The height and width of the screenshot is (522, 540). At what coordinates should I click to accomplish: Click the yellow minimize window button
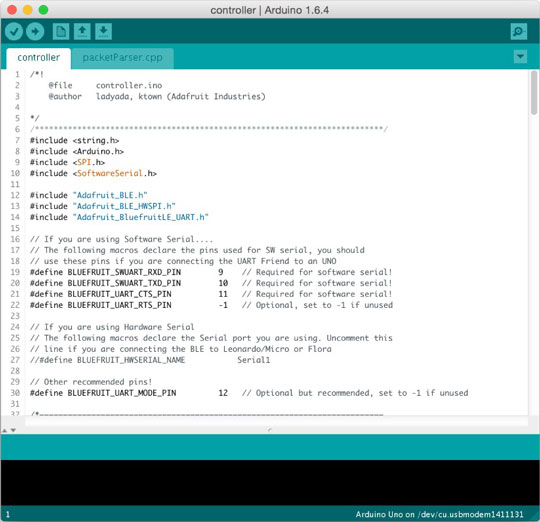(x=28, y=10)
